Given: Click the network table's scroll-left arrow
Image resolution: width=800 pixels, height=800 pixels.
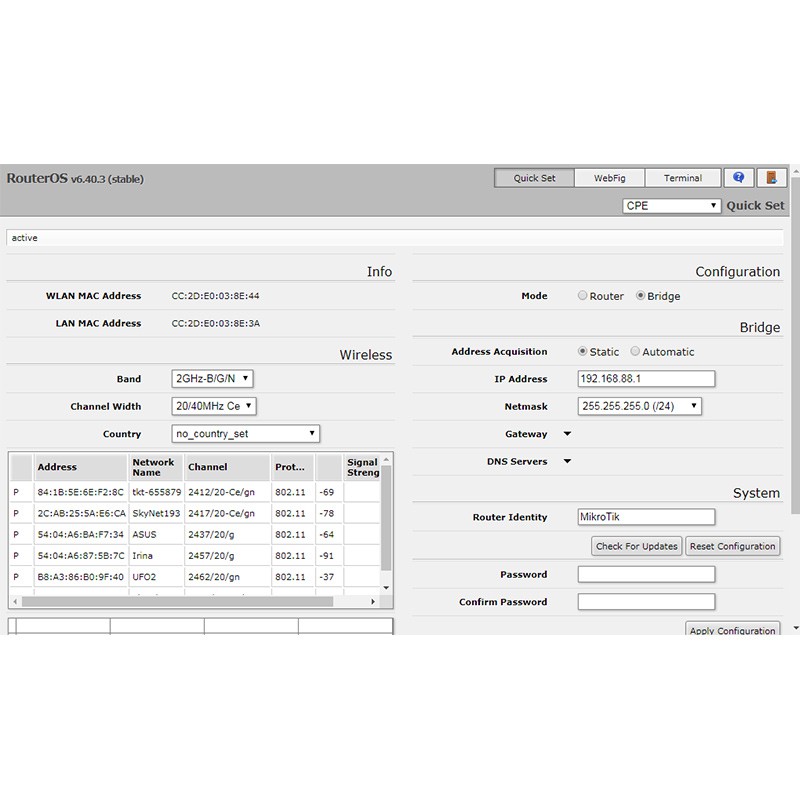Looking at the screenshot, I should 15,602.
